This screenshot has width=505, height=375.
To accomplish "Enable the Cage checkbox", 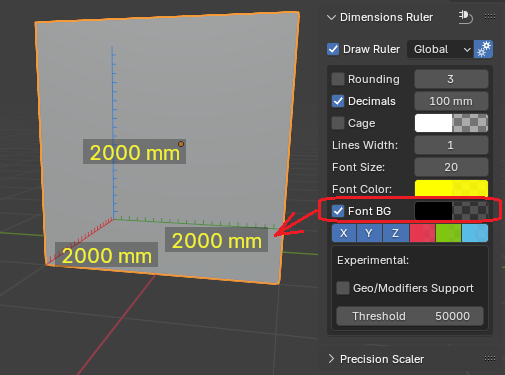I will tap(338, 123).
